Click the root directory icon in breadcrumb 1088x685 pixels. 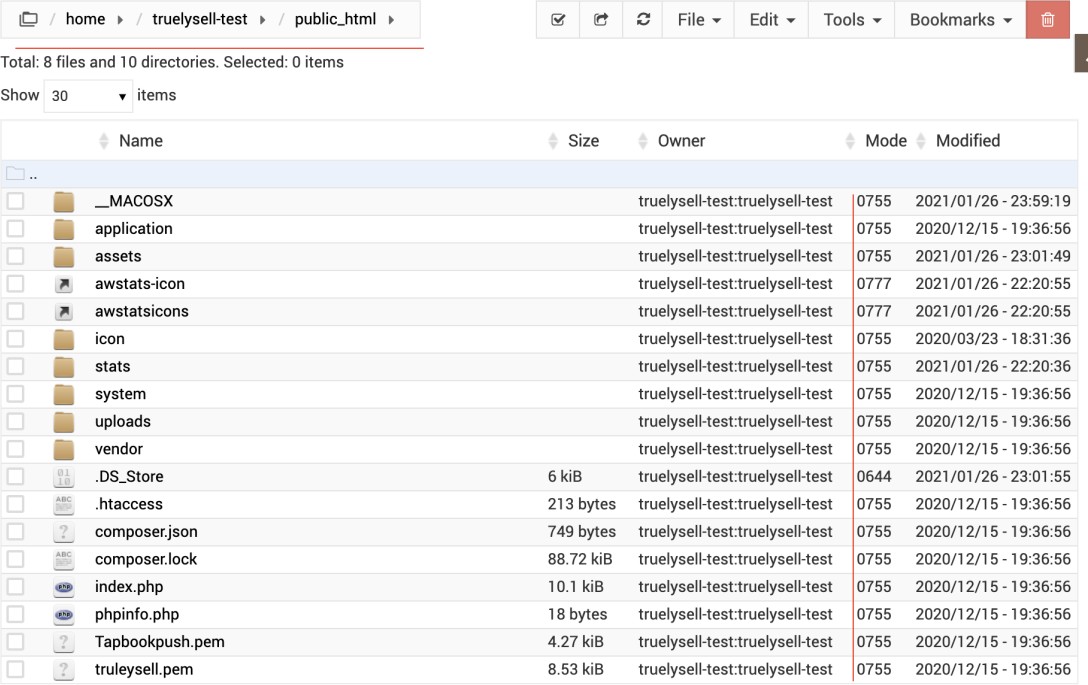pos(28,20)
